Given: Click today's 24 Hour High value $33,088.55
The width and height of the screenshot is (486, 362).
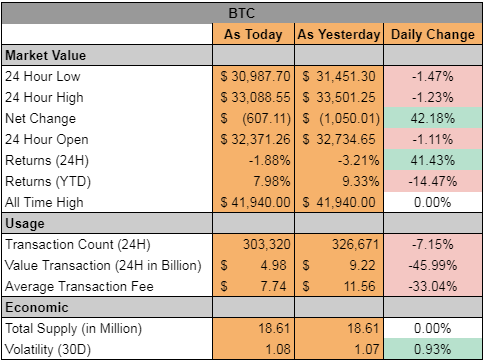Looking at the screenshot, I should click(253, 97).
